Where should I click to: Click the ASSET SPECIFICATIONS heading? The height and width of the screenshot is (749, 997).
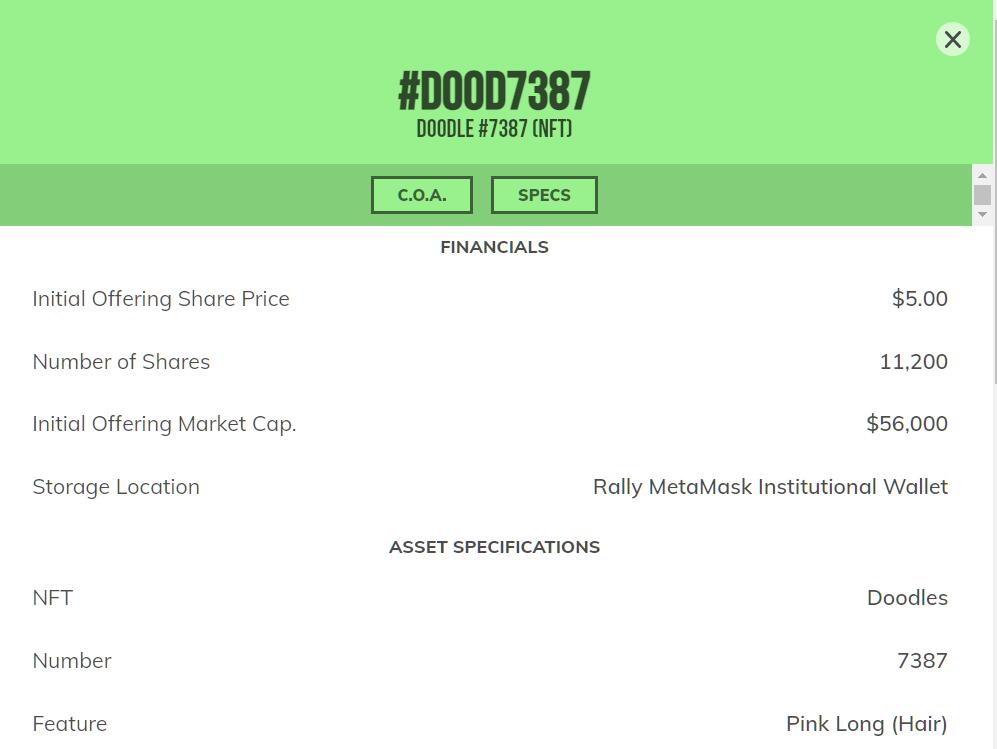(494, 547)
